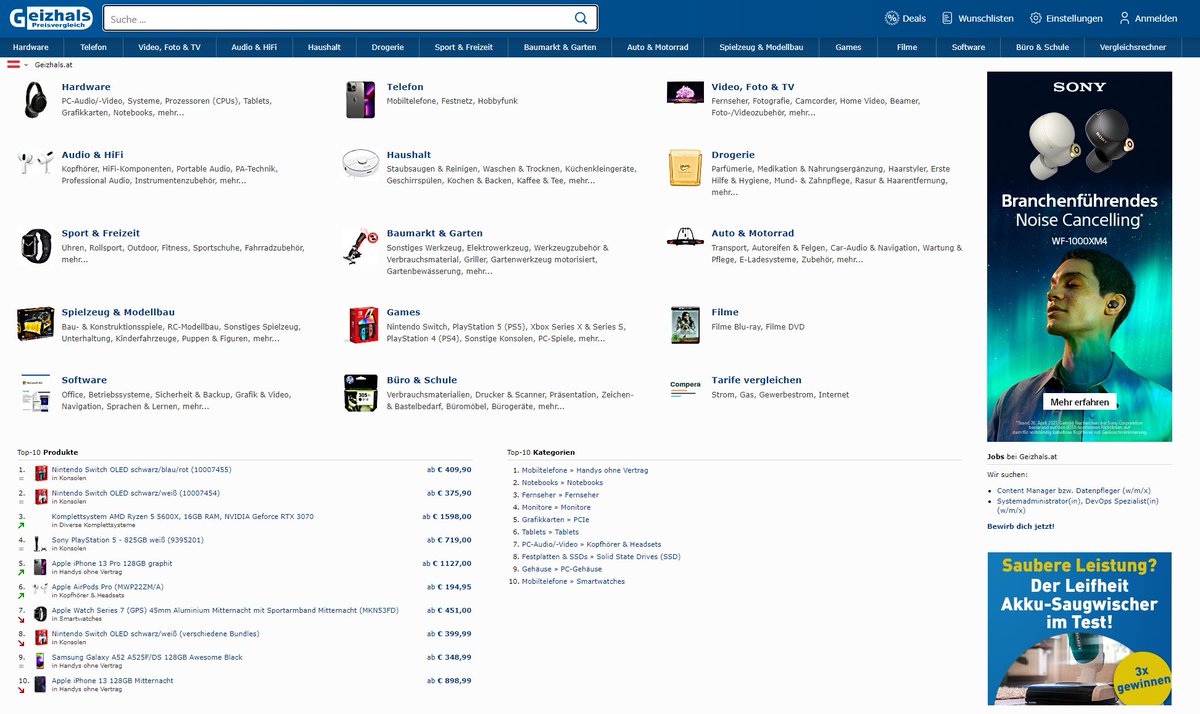The width and height of the screenshot is (1200, 714).
Task: Click the Video, Foto & TV image
Action: point(685,93)
